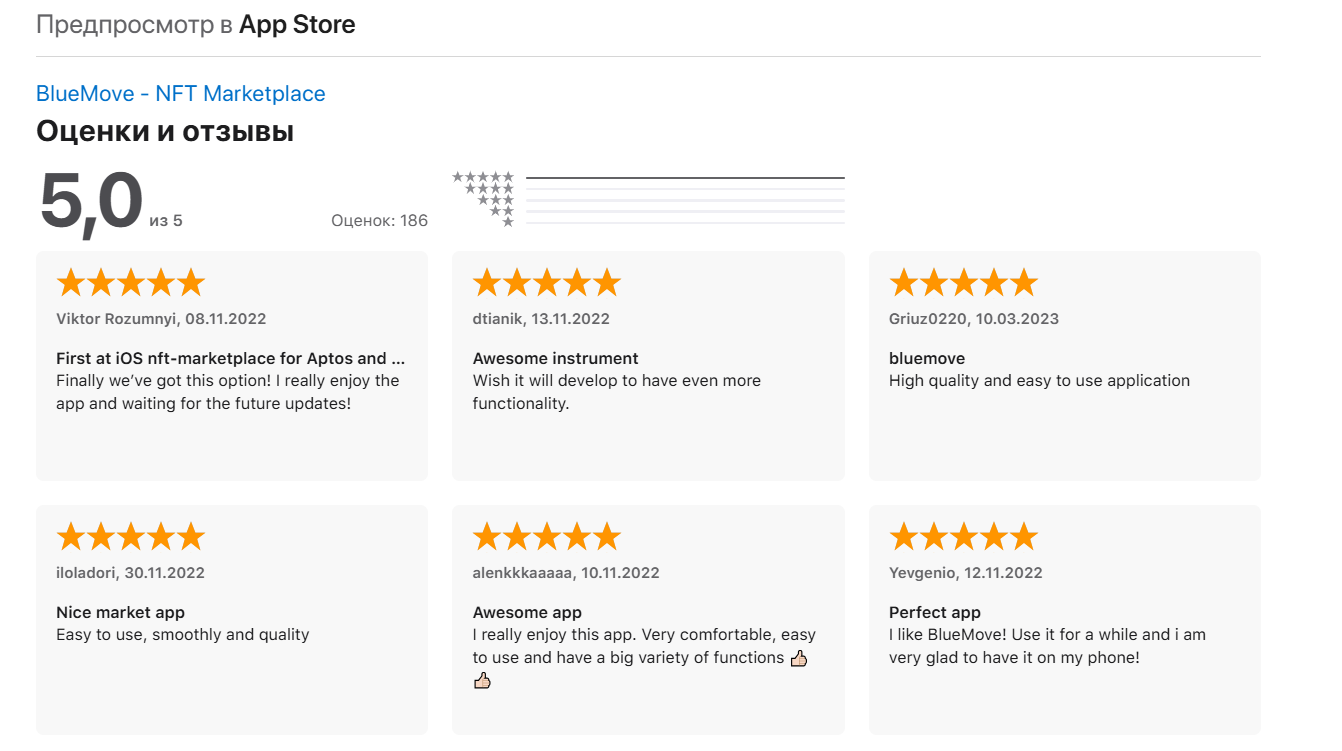1342x751 pixels.
Task: Click star rating in Viktor Rozumnyi's review
Action: [x=130, y=283]
